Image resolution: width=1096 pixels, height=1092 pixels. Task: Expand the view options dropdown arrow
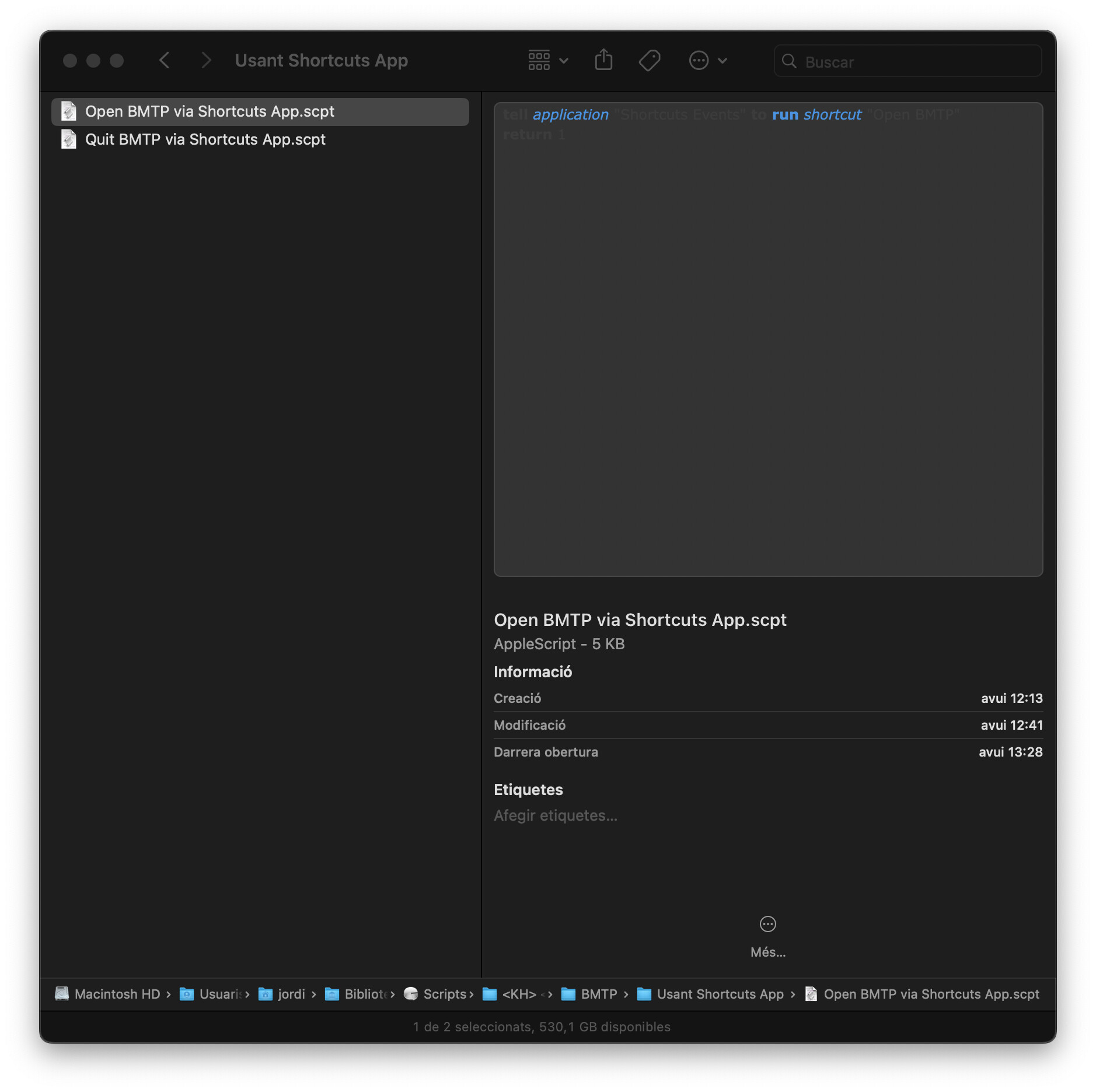coord(564,61)
